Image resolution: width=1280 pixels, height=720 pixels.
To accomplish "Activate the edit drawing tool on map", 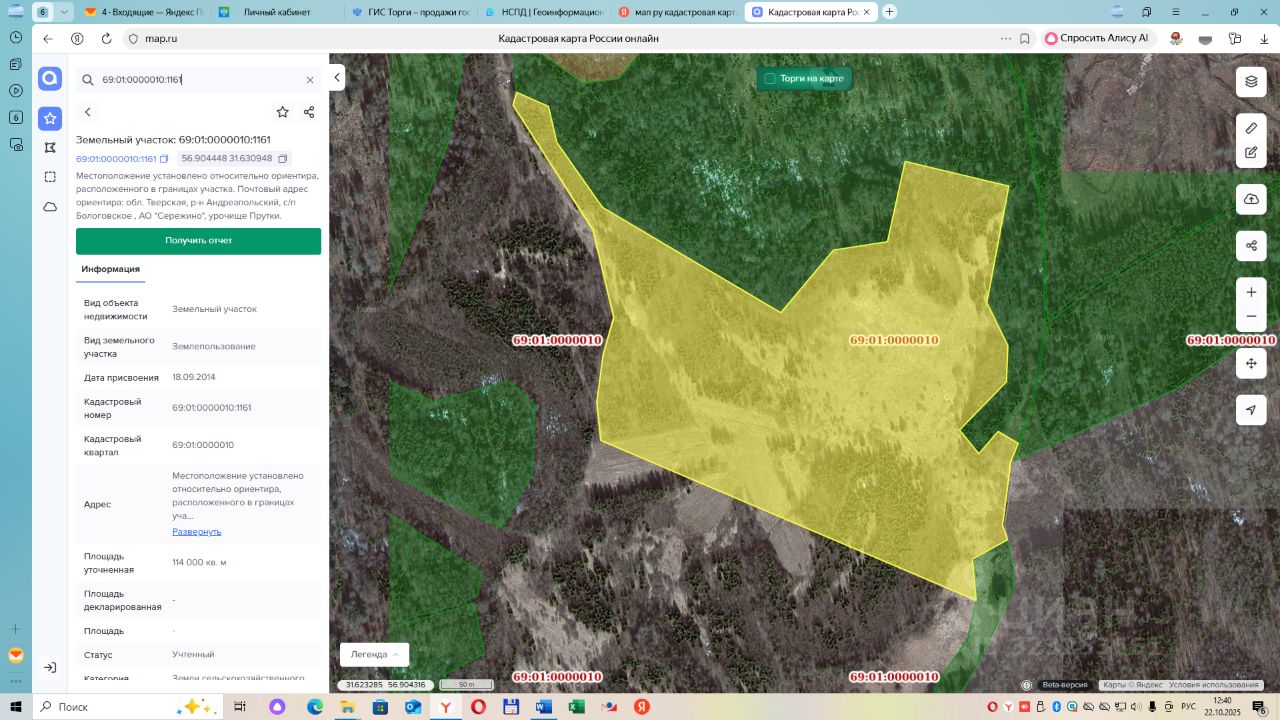I will [x=1251, y=153].
